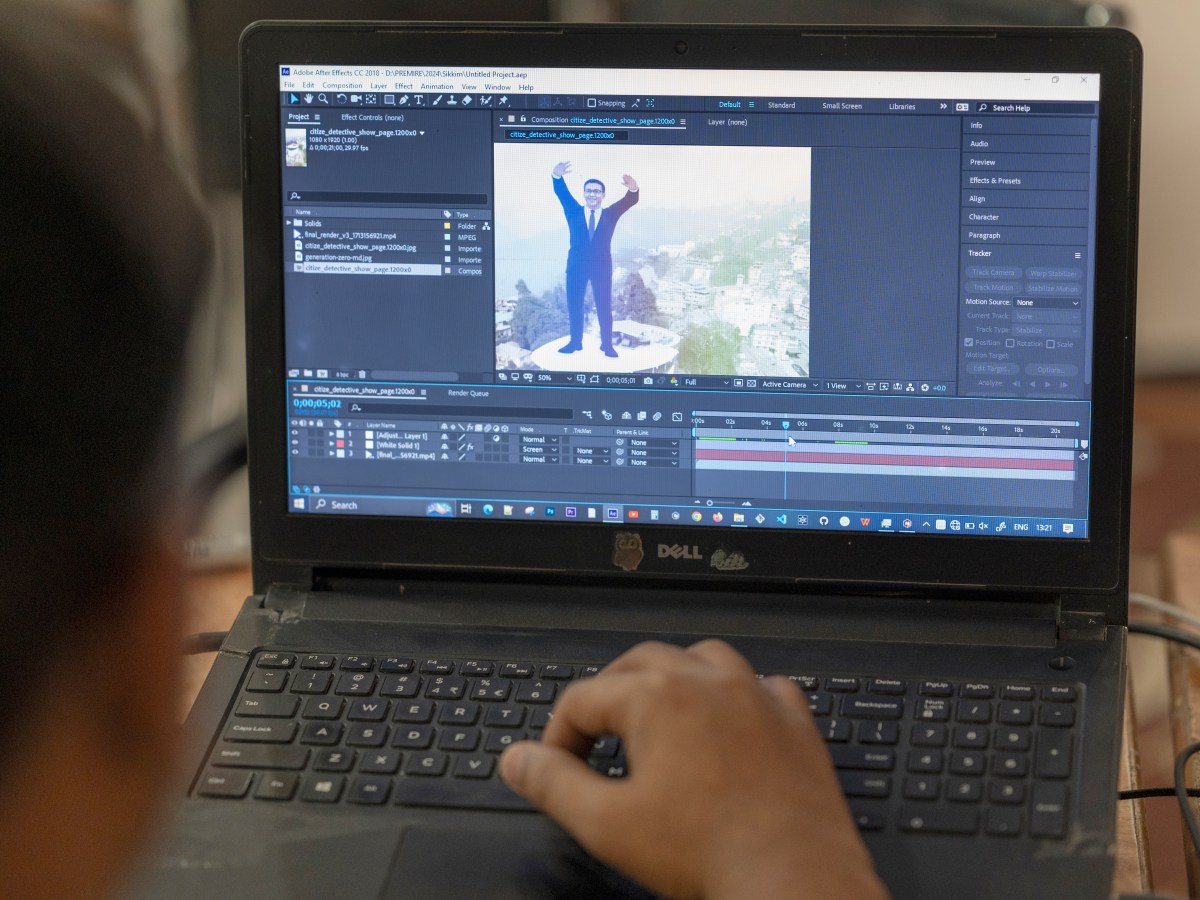Select the Hand tool in the toolbar

309,99
